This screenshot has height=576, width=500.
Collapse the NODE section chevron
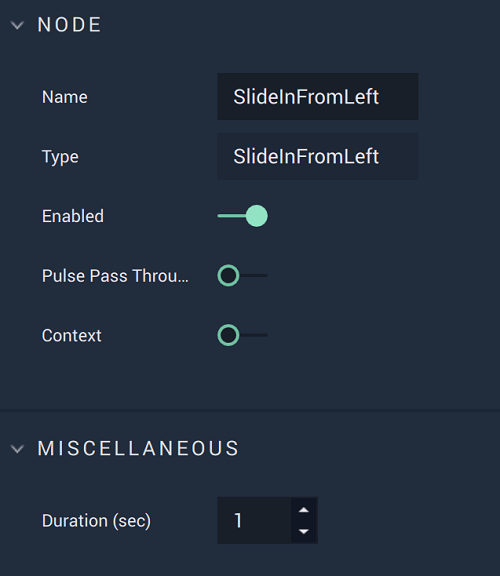(x=17, y=25)
